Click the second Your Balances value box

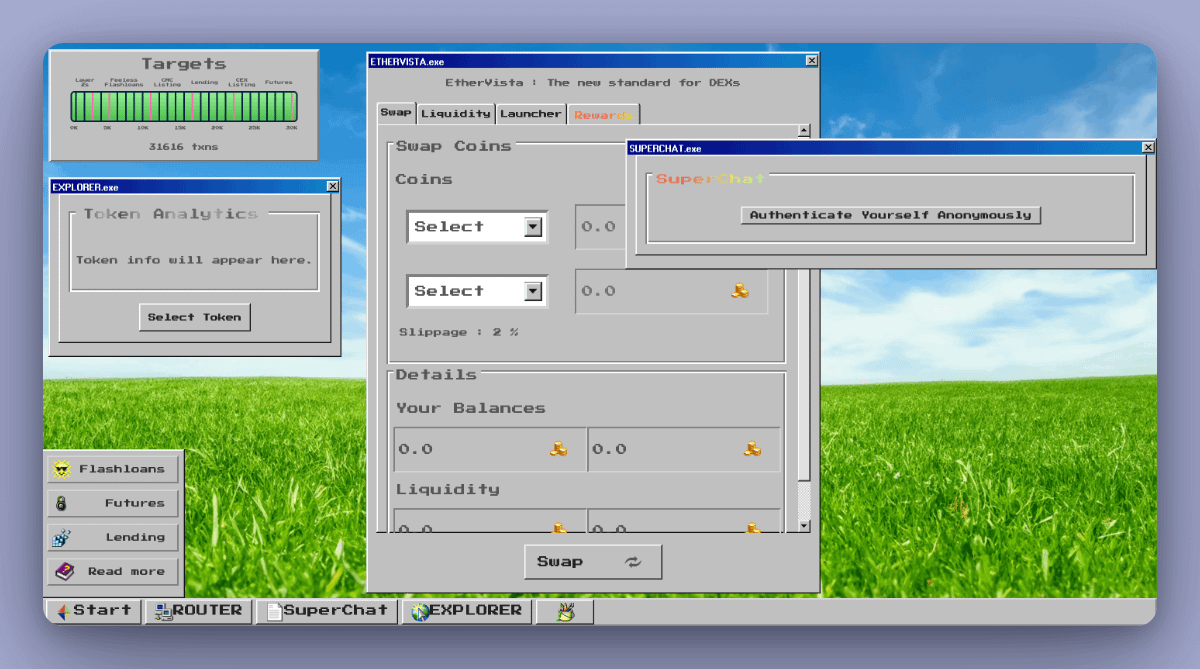684,449
